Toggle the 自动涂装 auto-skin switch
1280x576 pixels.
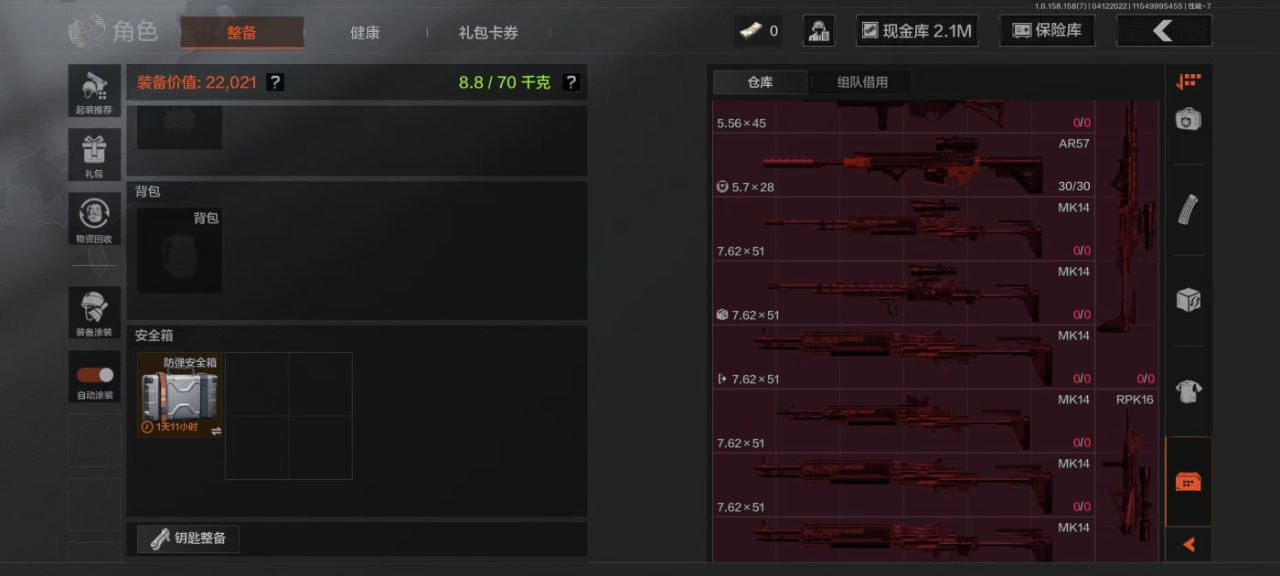coord(94,377)
